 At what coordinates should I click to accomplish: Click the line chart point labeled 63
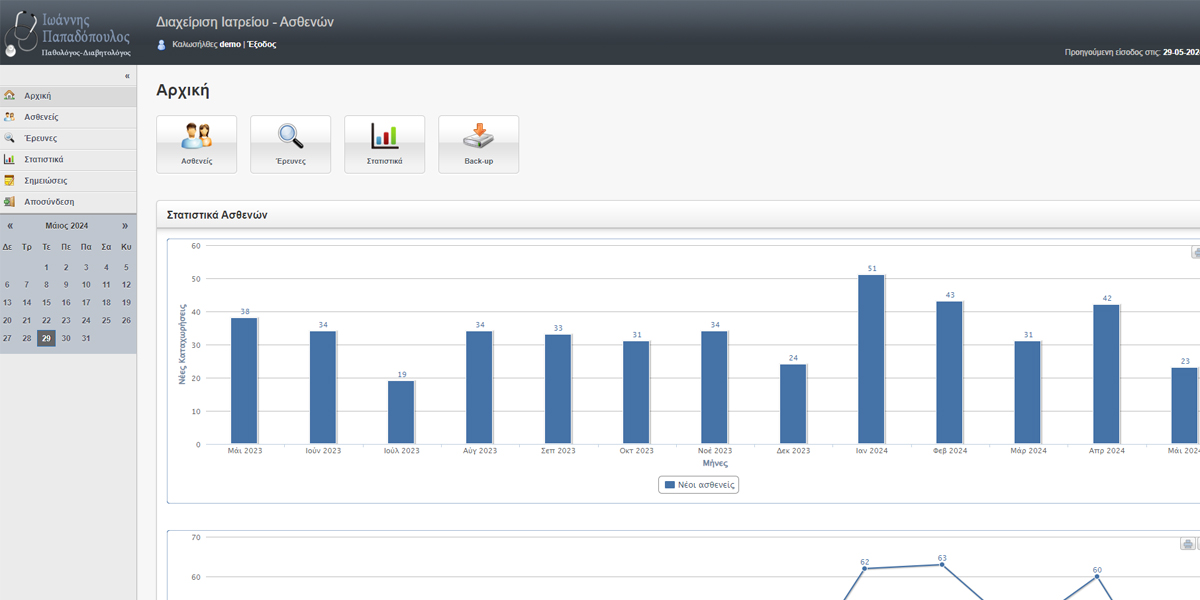pos(942,565)
